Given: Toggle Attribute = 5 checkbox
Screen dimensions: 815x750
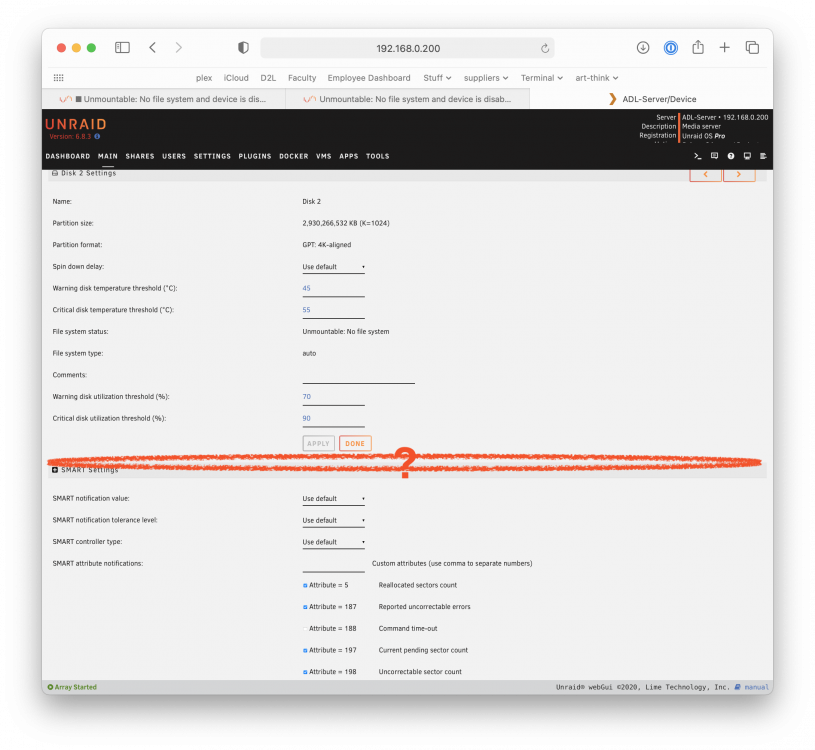Looking at the screenshot, I should (305, 585).
